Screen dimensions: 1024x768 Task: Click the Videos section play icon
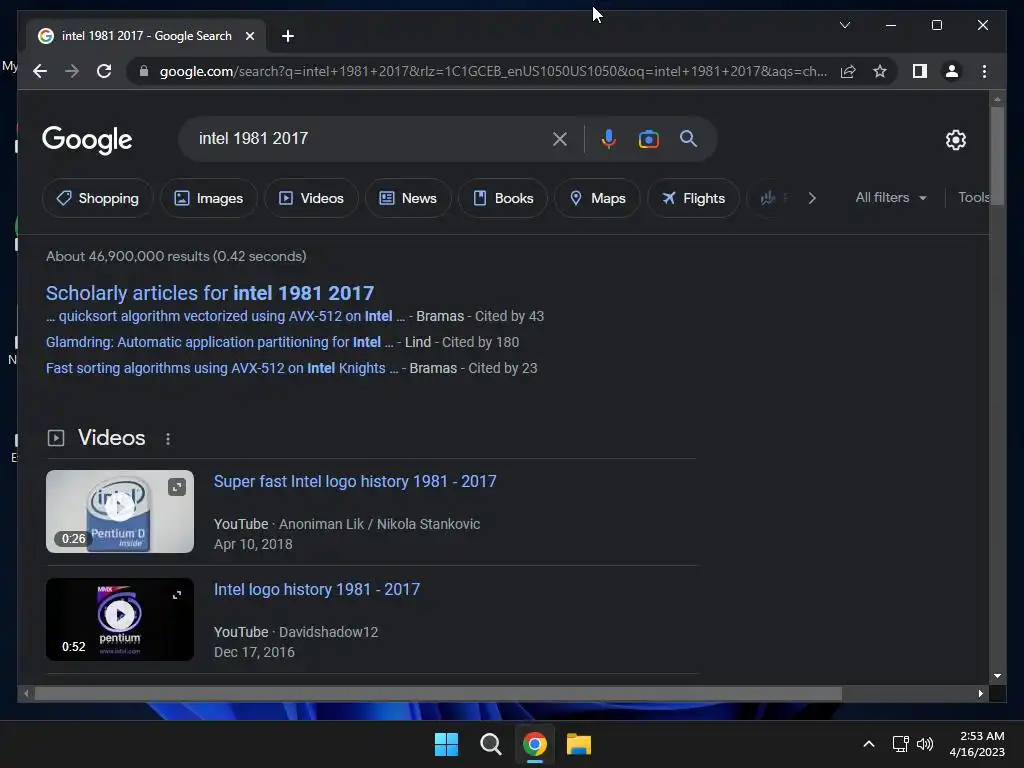pyautogui.click(x=56, y=438)
